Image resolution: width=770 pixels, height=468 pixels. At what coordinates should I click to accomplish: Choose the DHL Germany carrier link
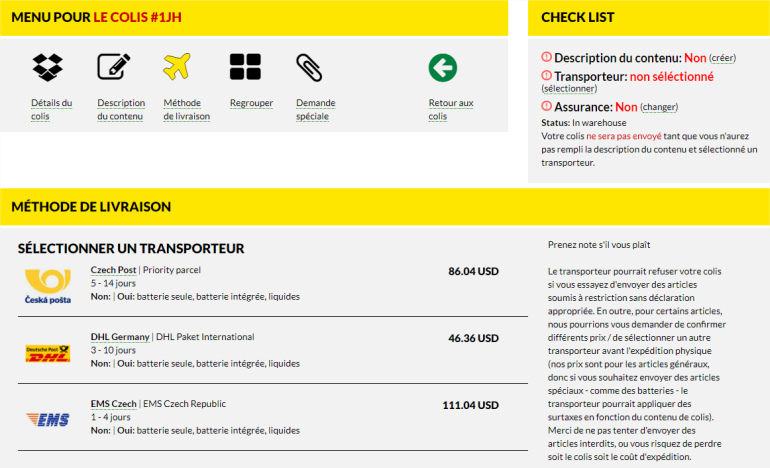120,336
